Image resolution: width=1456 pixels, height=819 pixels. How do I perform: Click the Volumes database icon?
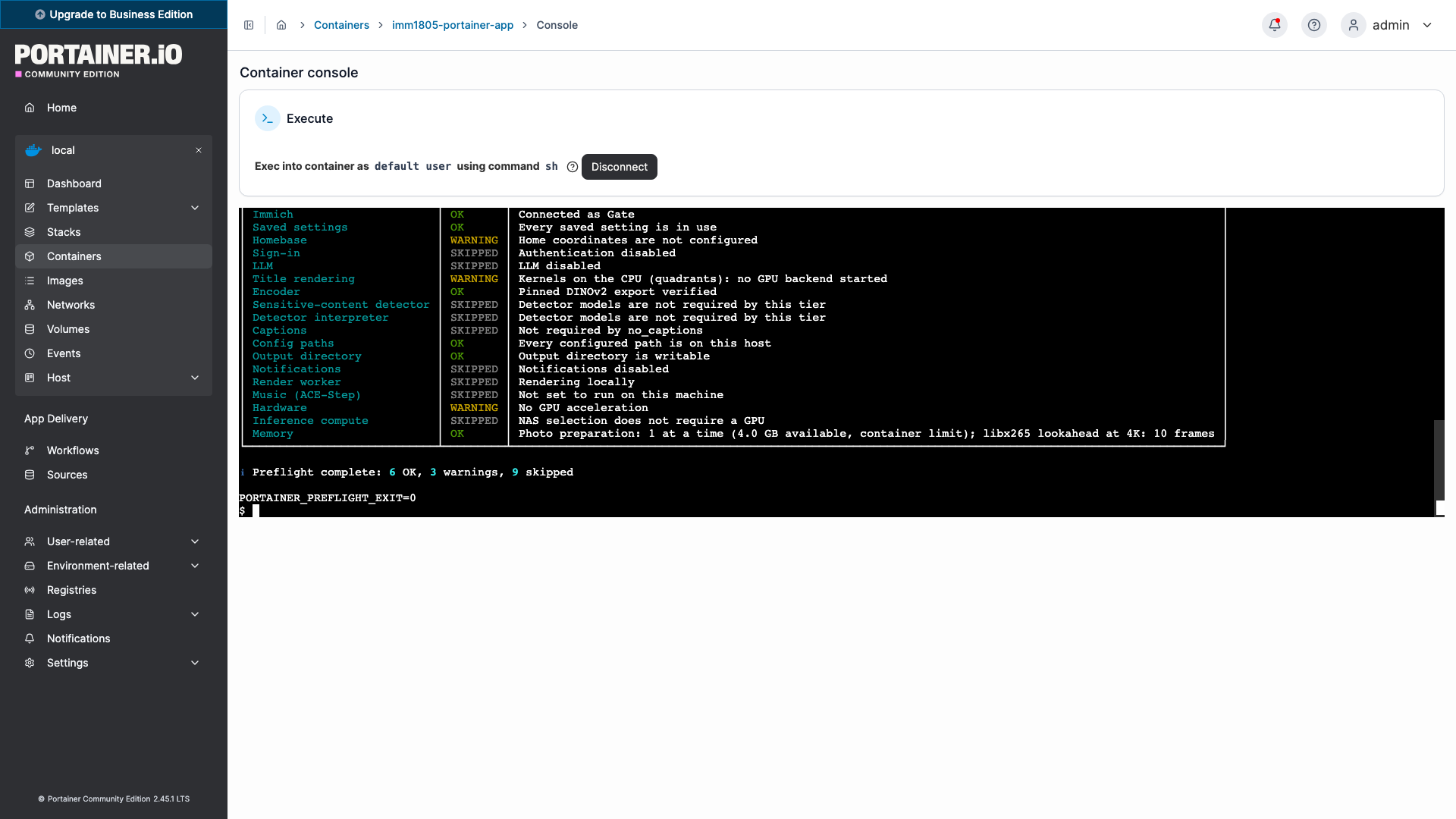(30, 329)
